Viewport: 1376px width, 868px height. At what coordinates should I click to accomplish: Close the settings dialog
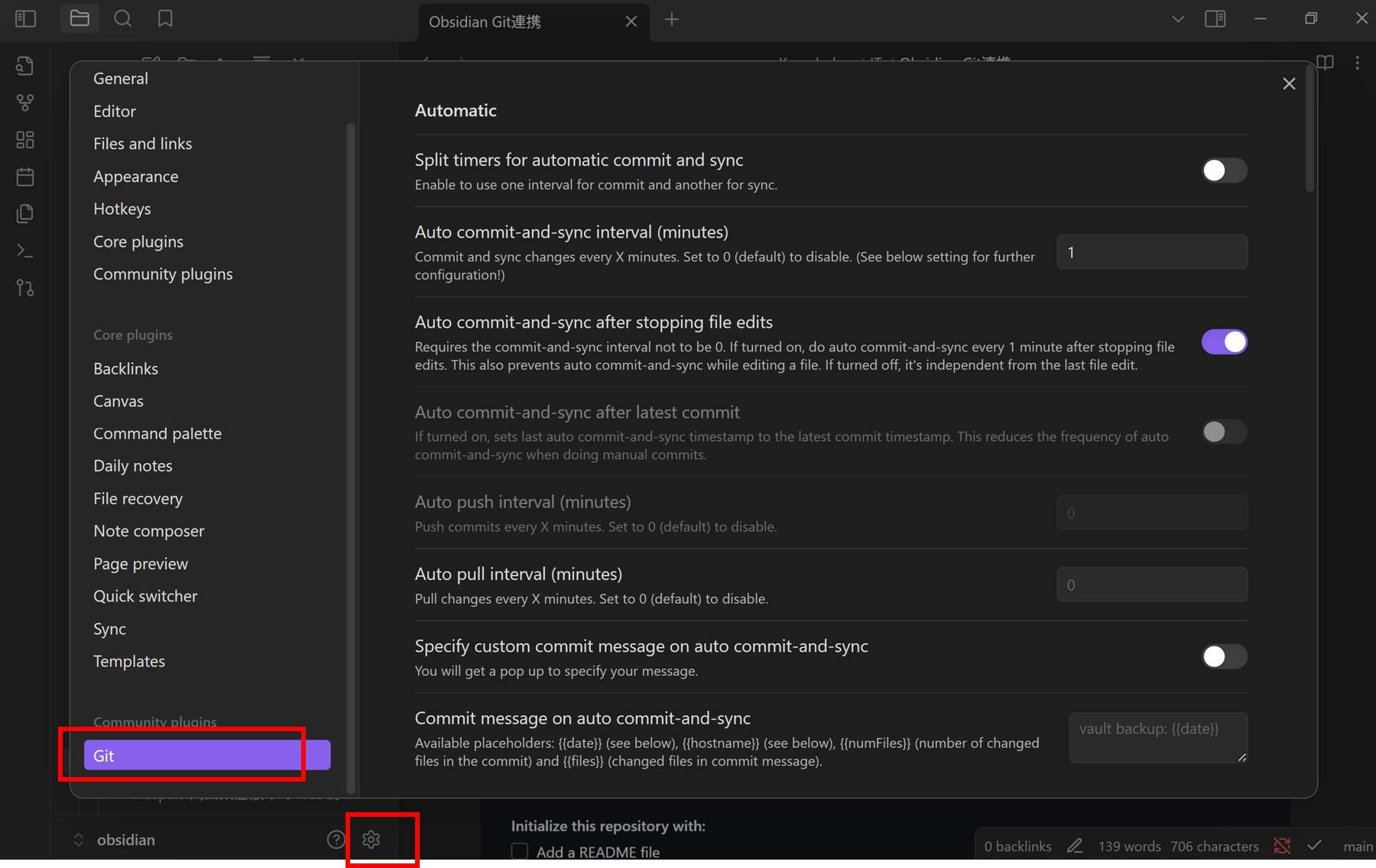1289,84
